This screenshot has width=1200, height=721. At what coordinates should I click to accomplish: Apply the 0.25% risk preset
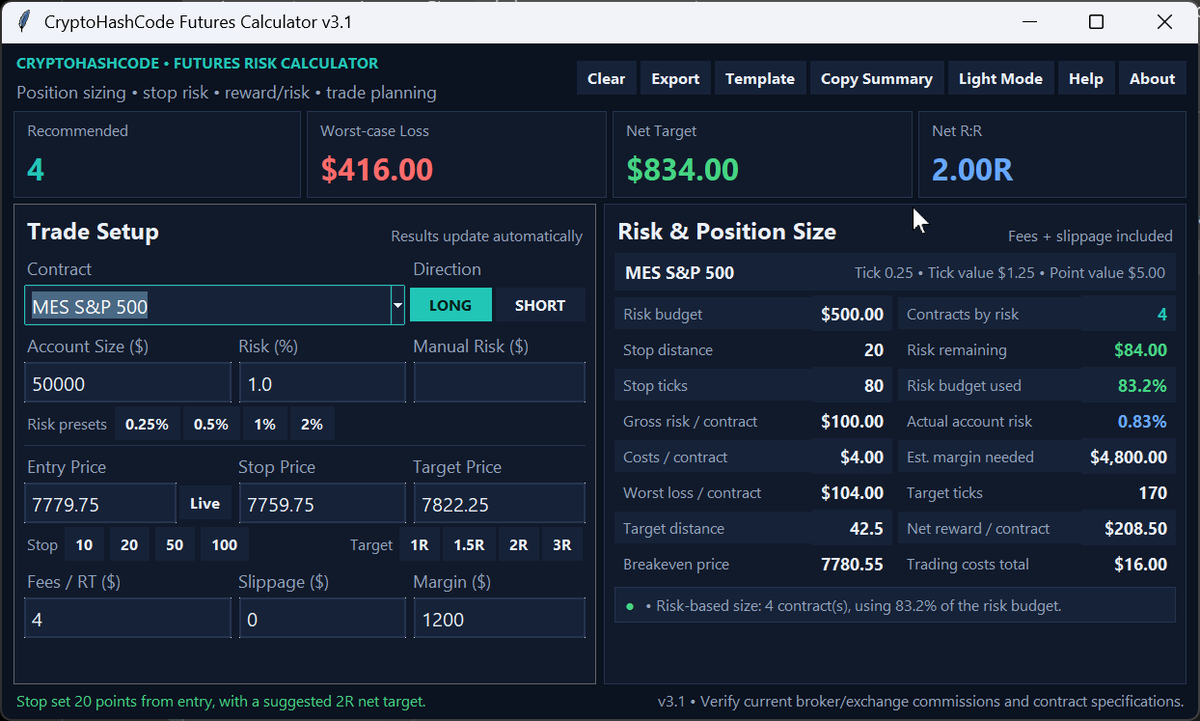coord(147,424)
